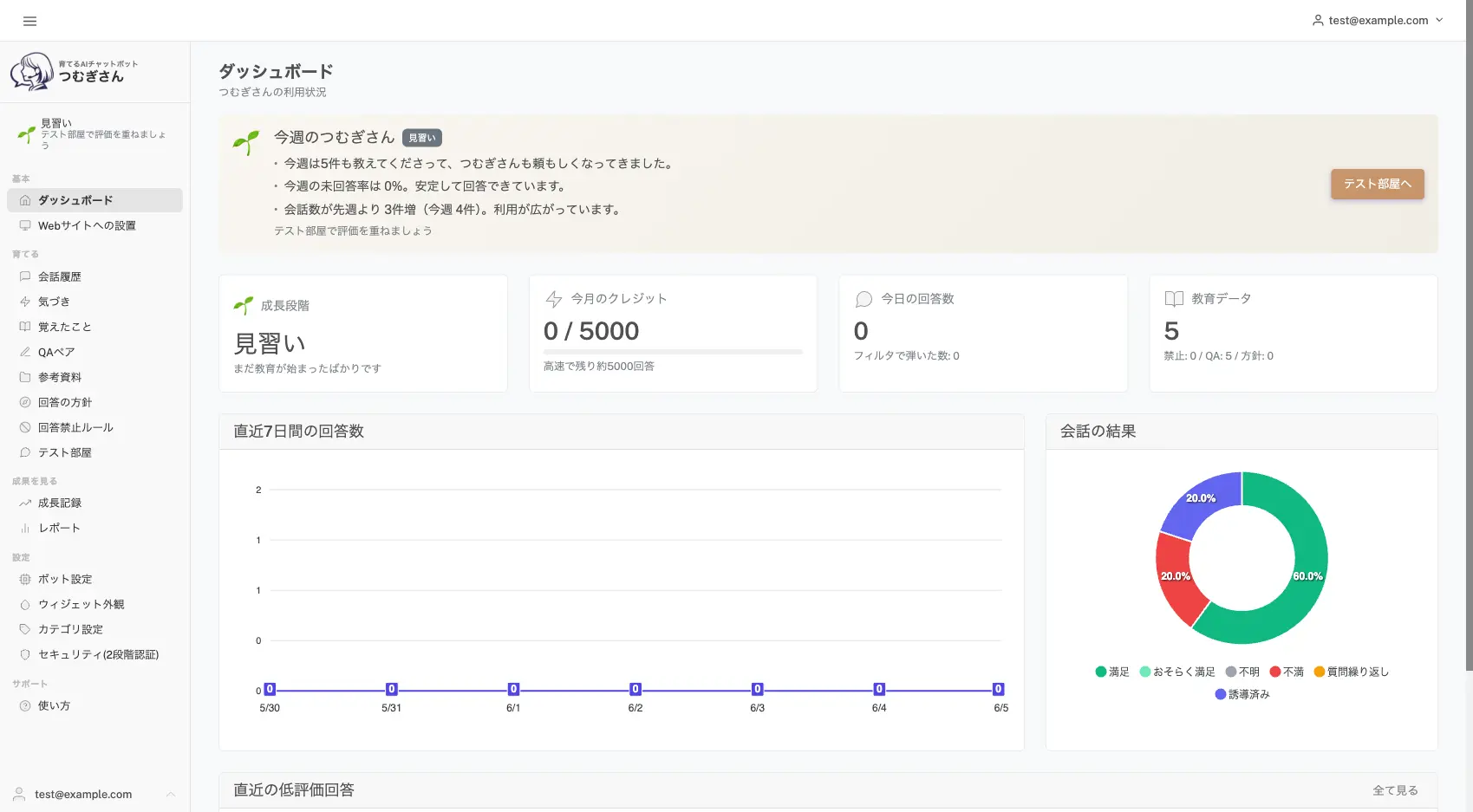Expand the sidebar footer account chevron
The width and height of the screenshot is (1473, 812).
pos(171,794)
